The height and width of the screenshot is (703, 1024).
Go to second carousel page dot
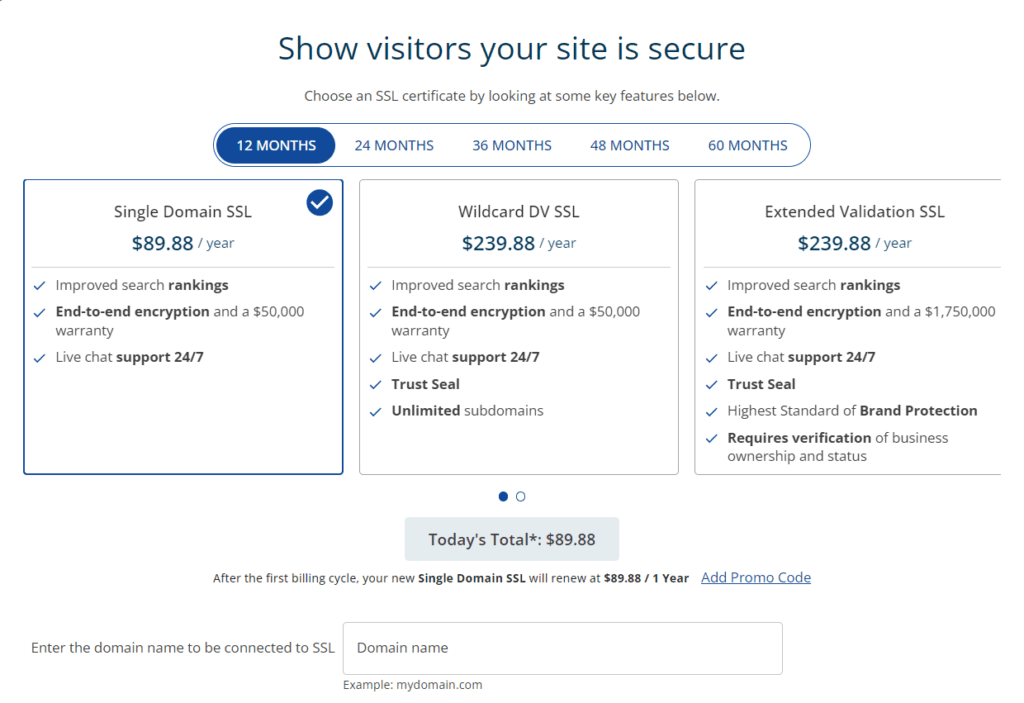[x=521, y=496]
